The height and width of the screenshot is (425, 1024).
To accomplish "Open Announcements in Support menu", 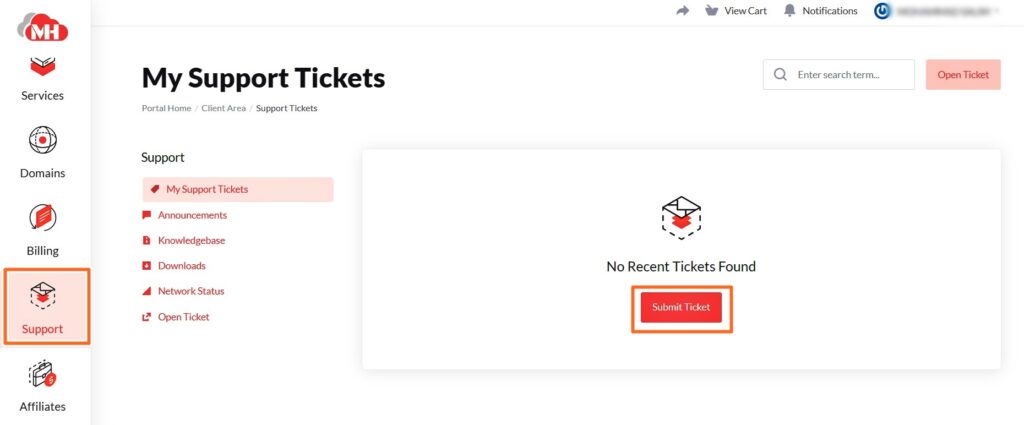I will [x=192, y=215].
